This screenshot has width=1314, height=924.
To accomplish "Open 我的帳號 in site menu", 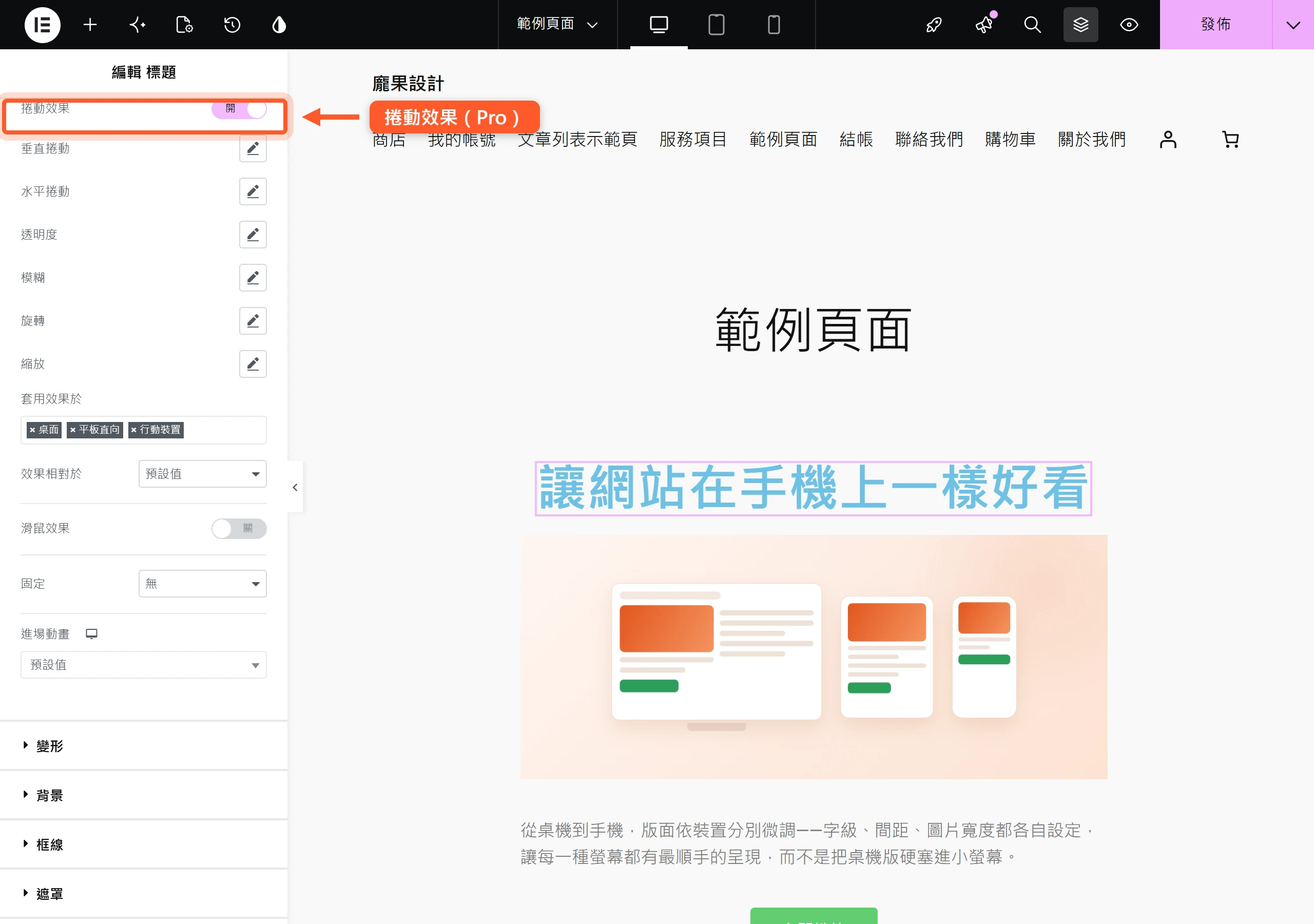I will click(461, 139).
